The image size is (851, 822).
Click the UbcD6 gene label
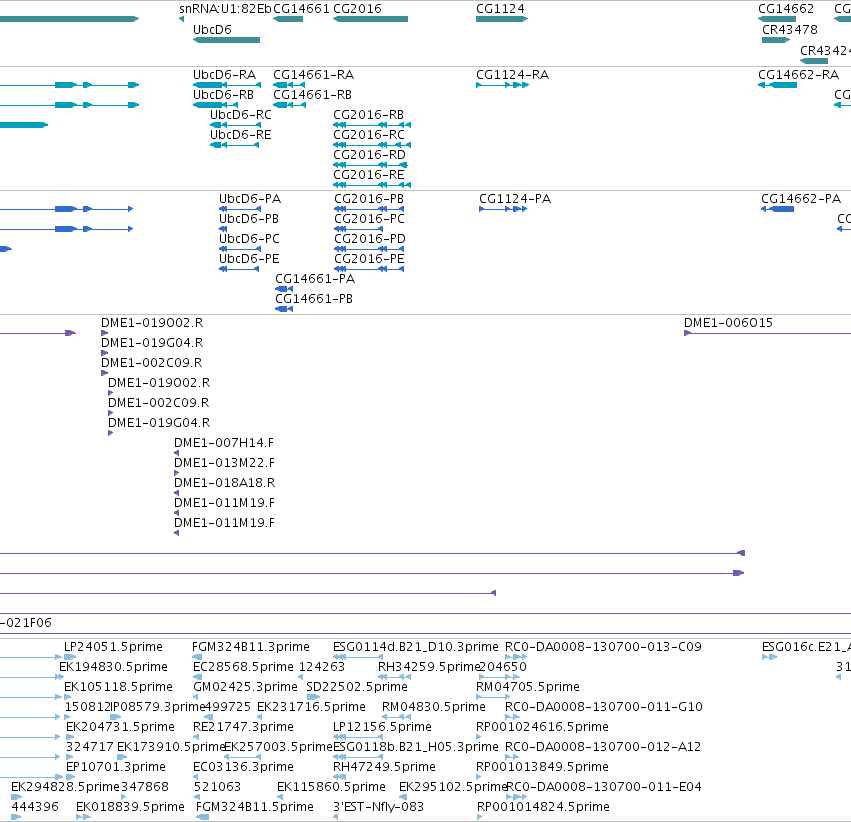(x=212, y=30)
